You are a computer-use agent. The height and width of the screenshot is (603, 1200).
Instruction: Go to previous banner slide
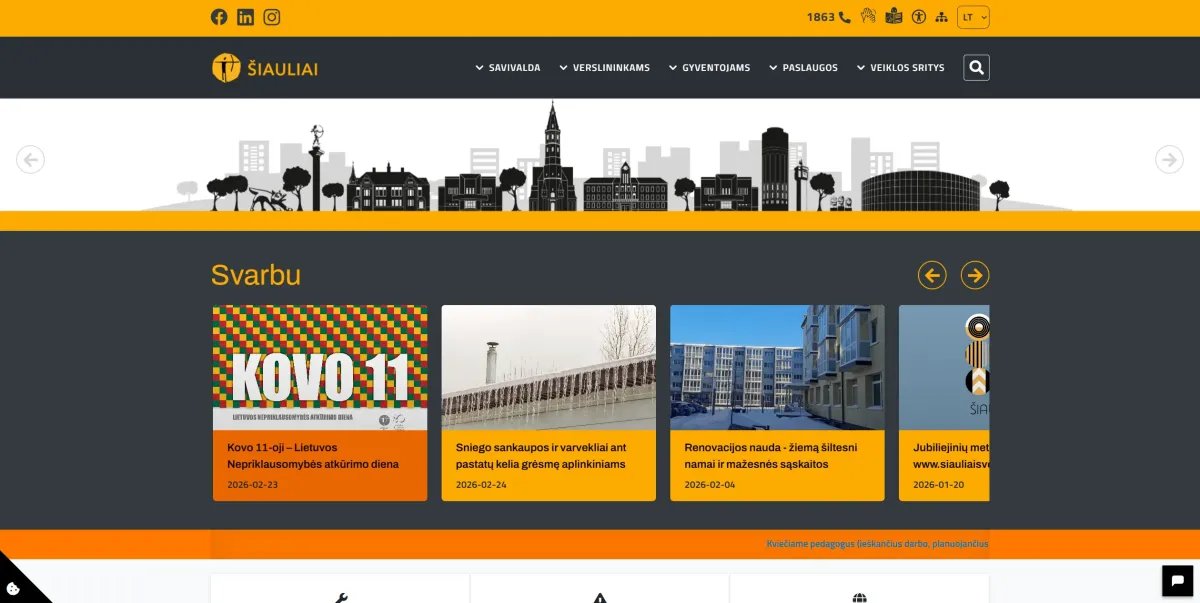(31, 159)
